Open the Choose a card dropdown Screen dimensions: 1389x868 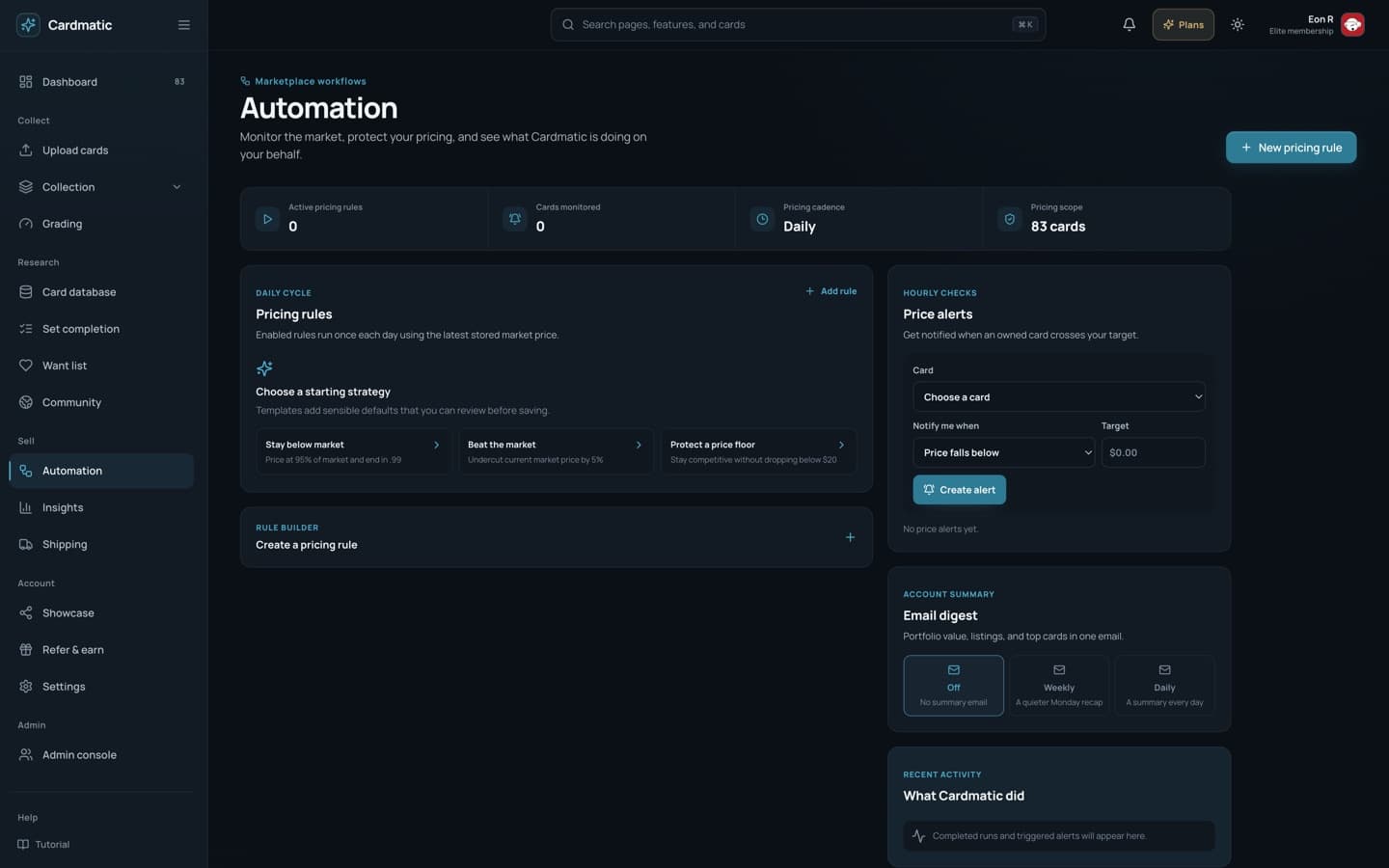(x=1058, y=397)
